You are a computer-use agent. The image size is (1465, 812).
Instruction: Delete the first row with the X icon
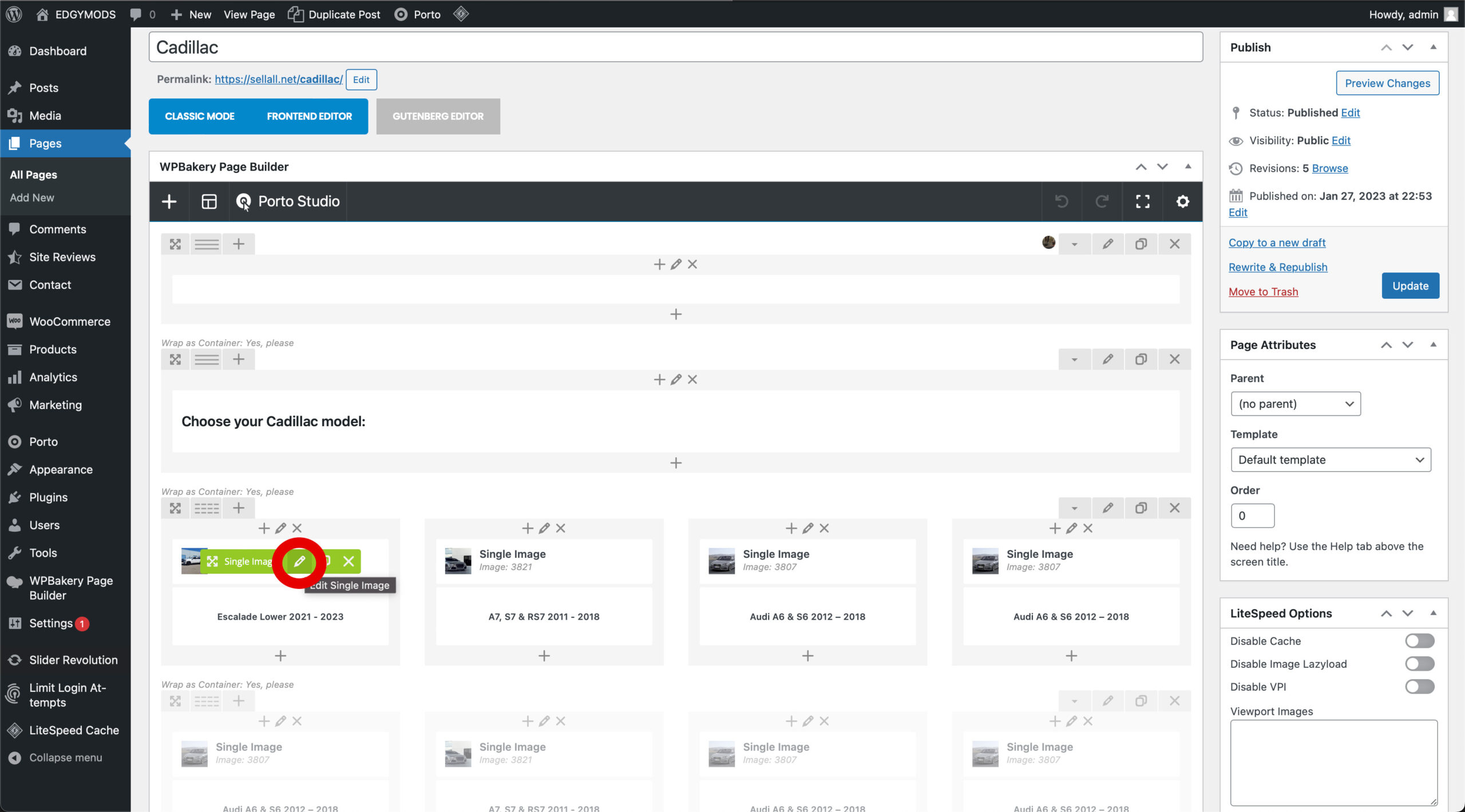click(x=1174, y=244)
